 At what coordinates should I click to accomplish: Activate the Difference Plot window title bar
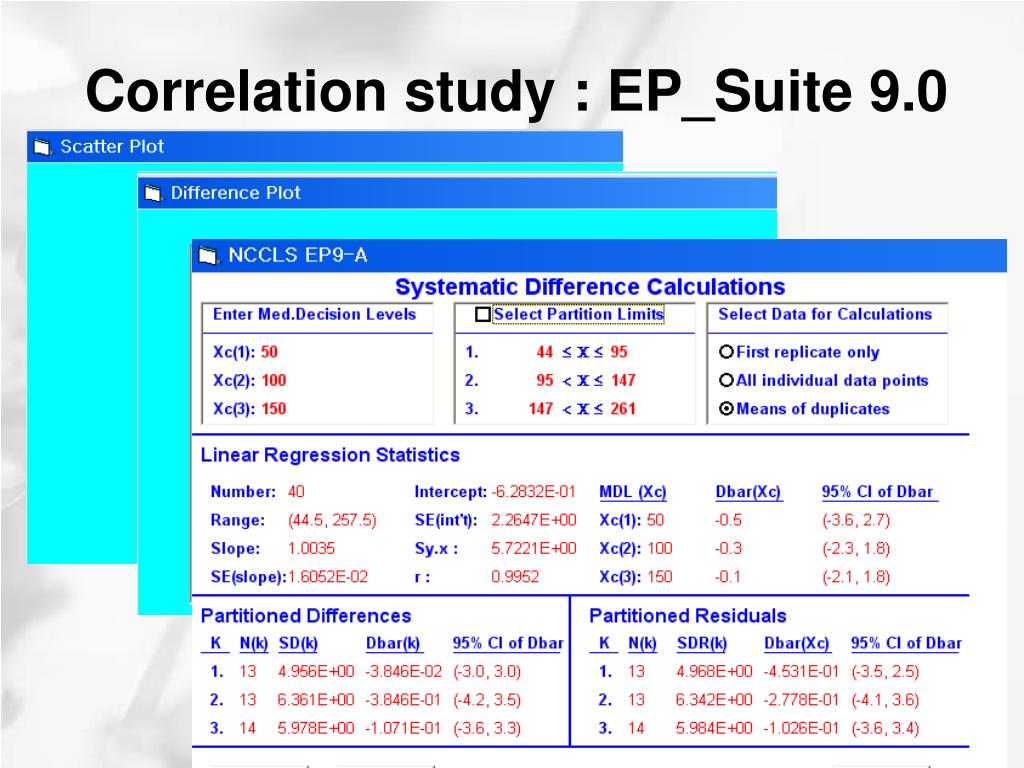(x=457, y=193)
